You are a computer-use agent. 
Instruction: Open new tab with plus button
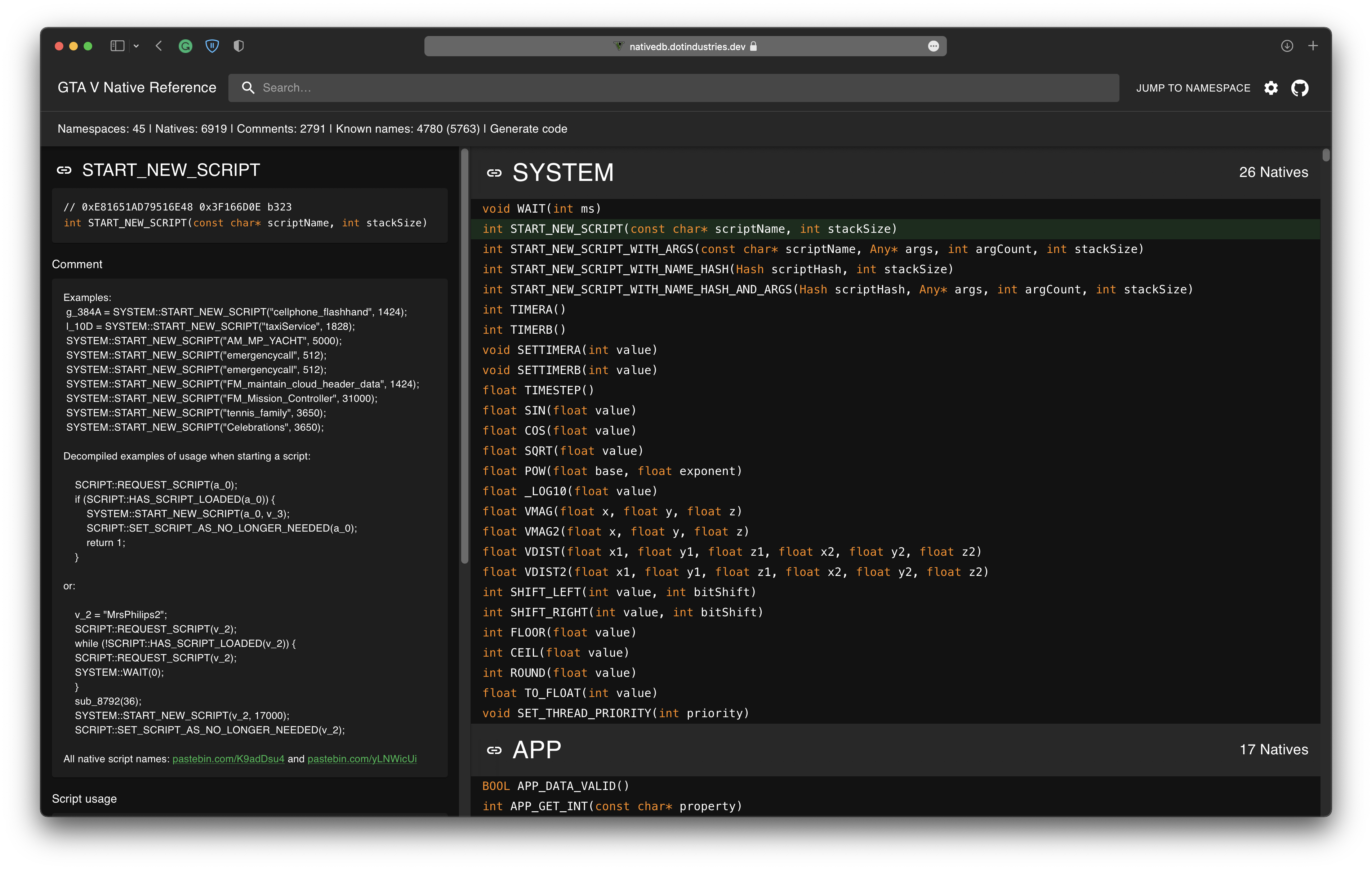click(1313, 46)
